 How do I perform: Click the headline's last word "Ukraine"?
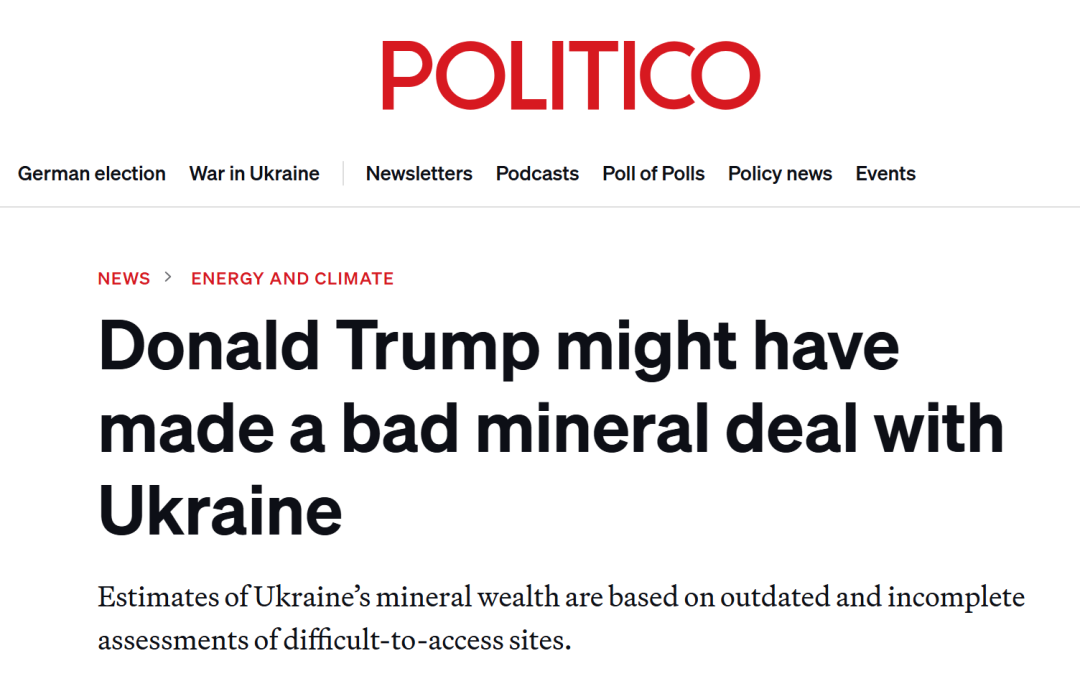[x=220, y=511]
